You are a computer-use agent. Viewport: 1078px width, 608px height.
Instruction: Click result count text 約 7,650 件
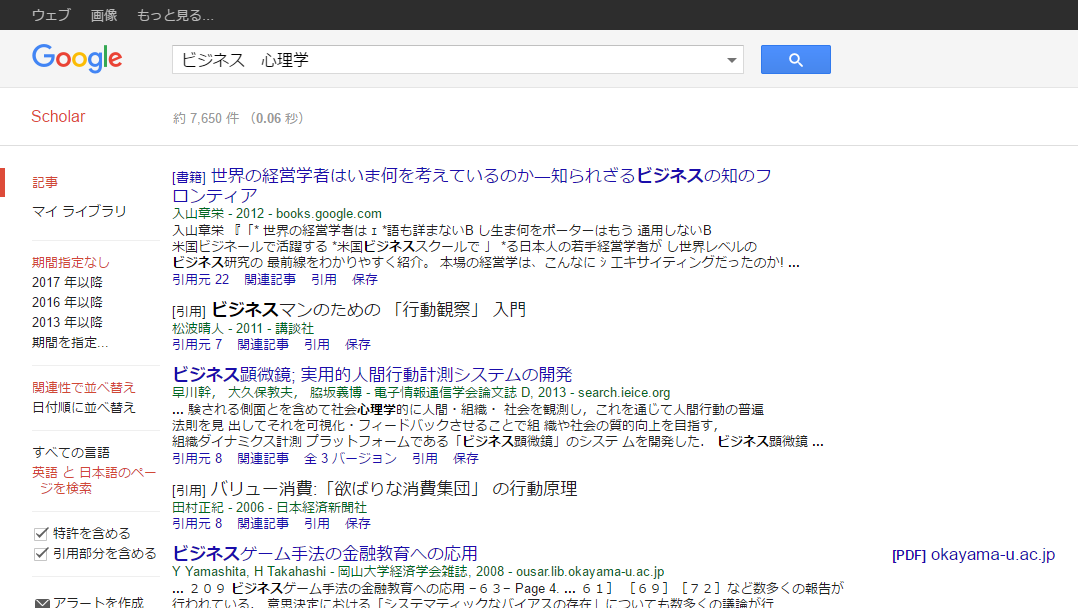click(206, 118)
